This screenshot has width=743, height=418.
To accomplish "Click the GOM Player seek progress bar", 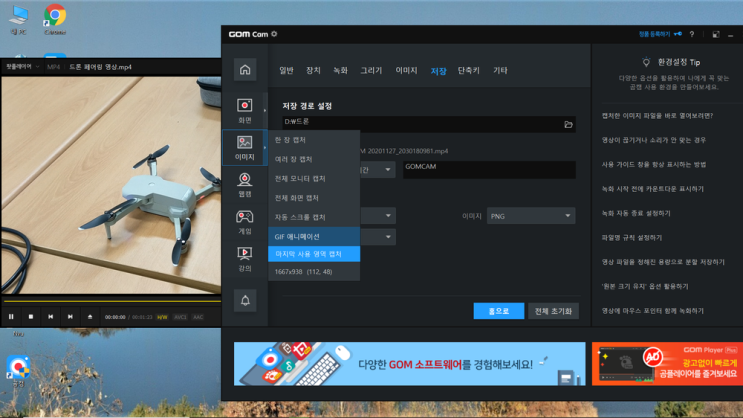I will [112, 301].
